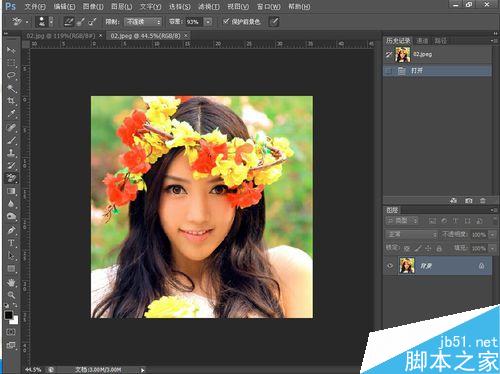Enable Sampling: Once mode
The image size is (500, 374).
click(x=80, y=22)
